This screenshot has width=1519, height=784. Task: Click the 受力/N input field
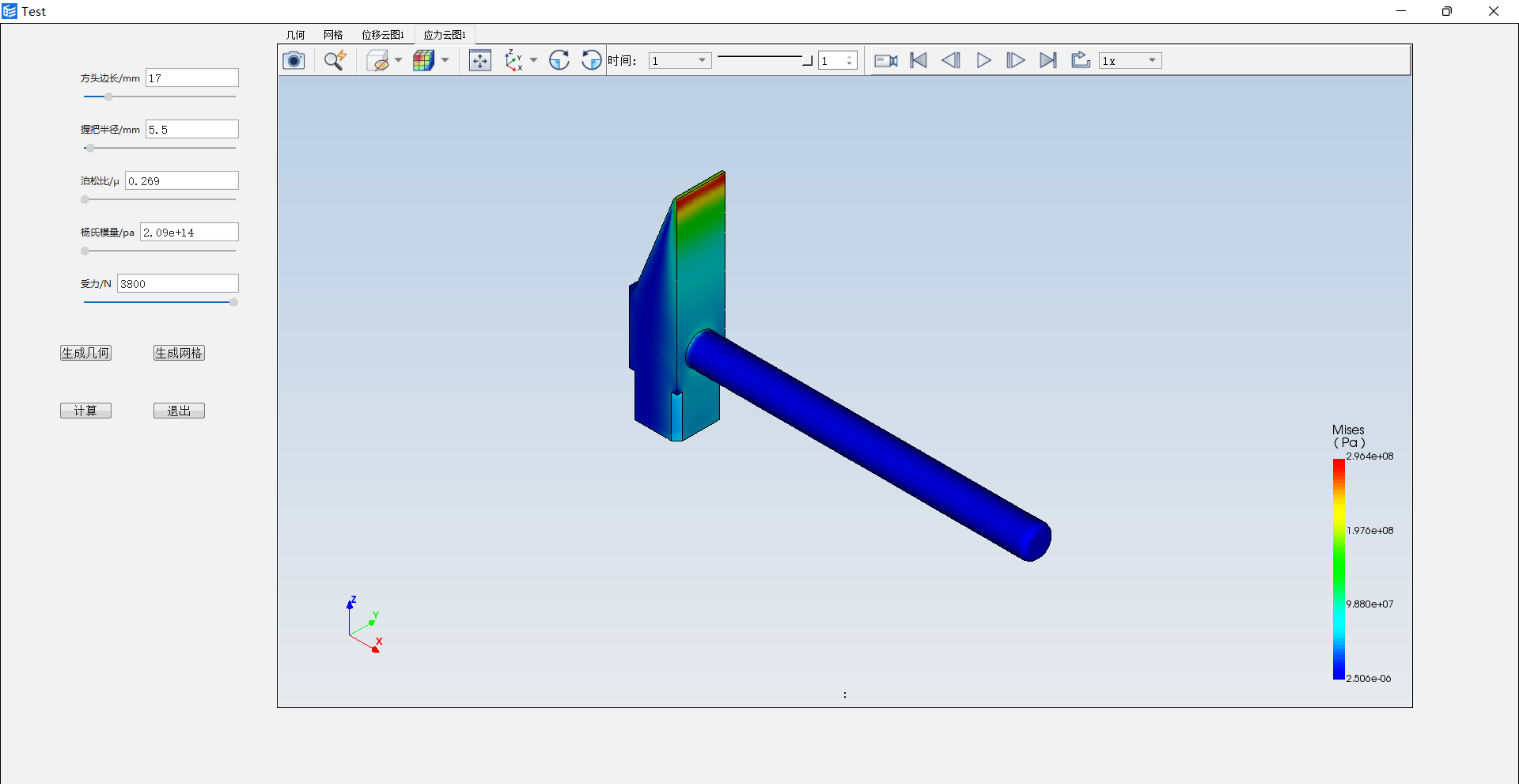[178, 283]
